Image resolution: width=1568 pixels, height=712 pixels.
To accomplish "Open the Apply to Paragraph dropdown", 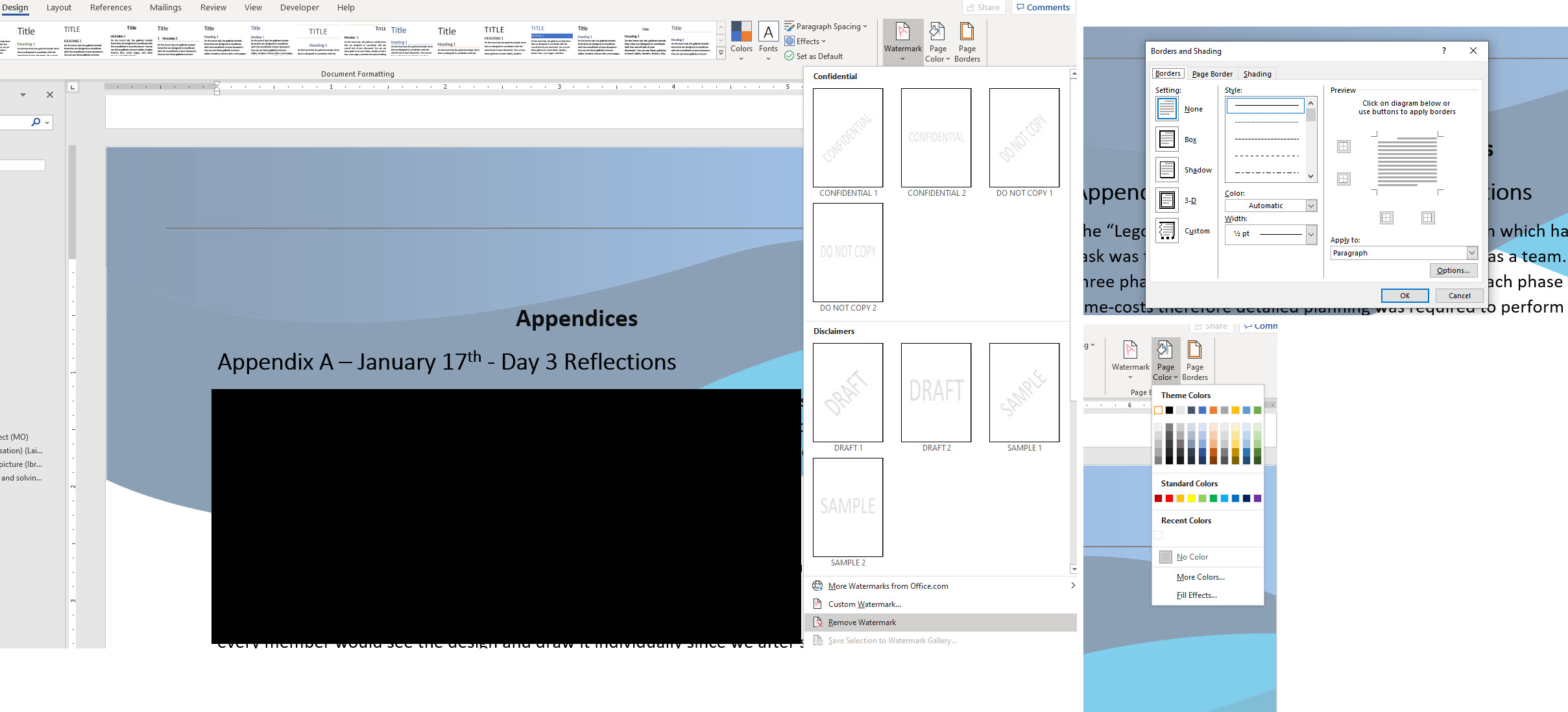I will (x=1471, y=253).
